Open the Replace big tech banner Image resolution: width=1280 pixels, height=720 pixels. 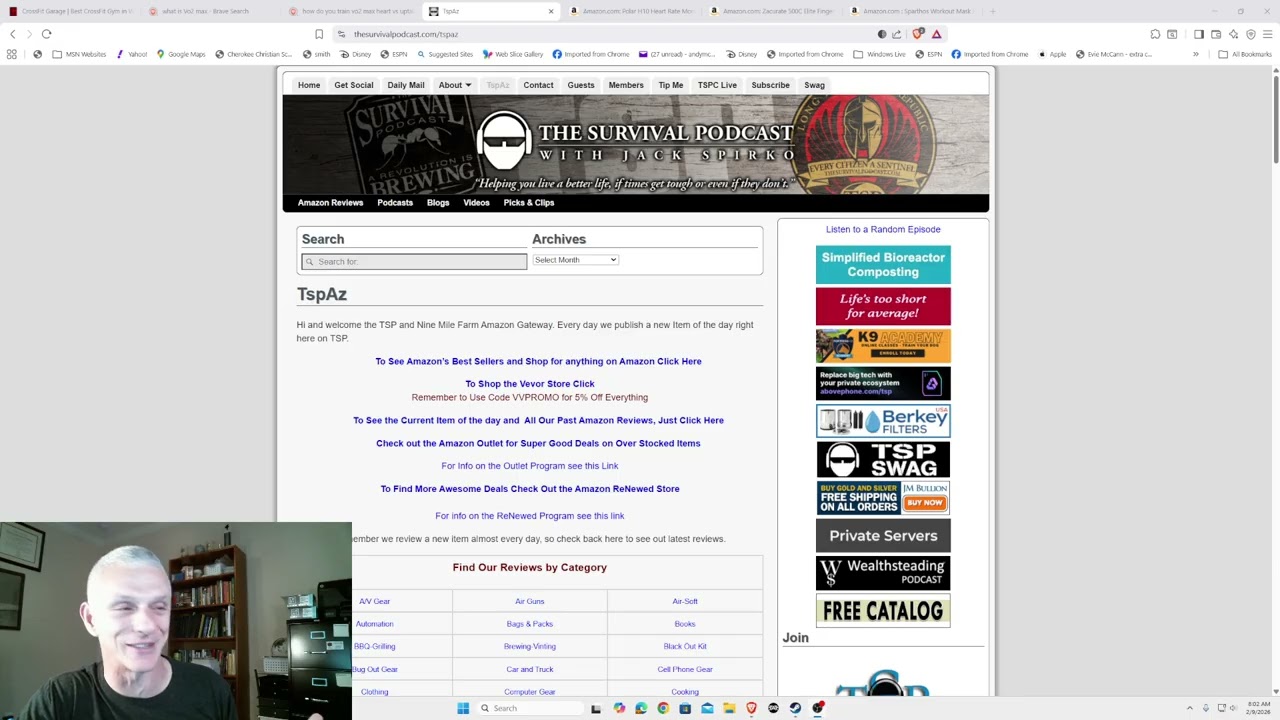[883, 383]
